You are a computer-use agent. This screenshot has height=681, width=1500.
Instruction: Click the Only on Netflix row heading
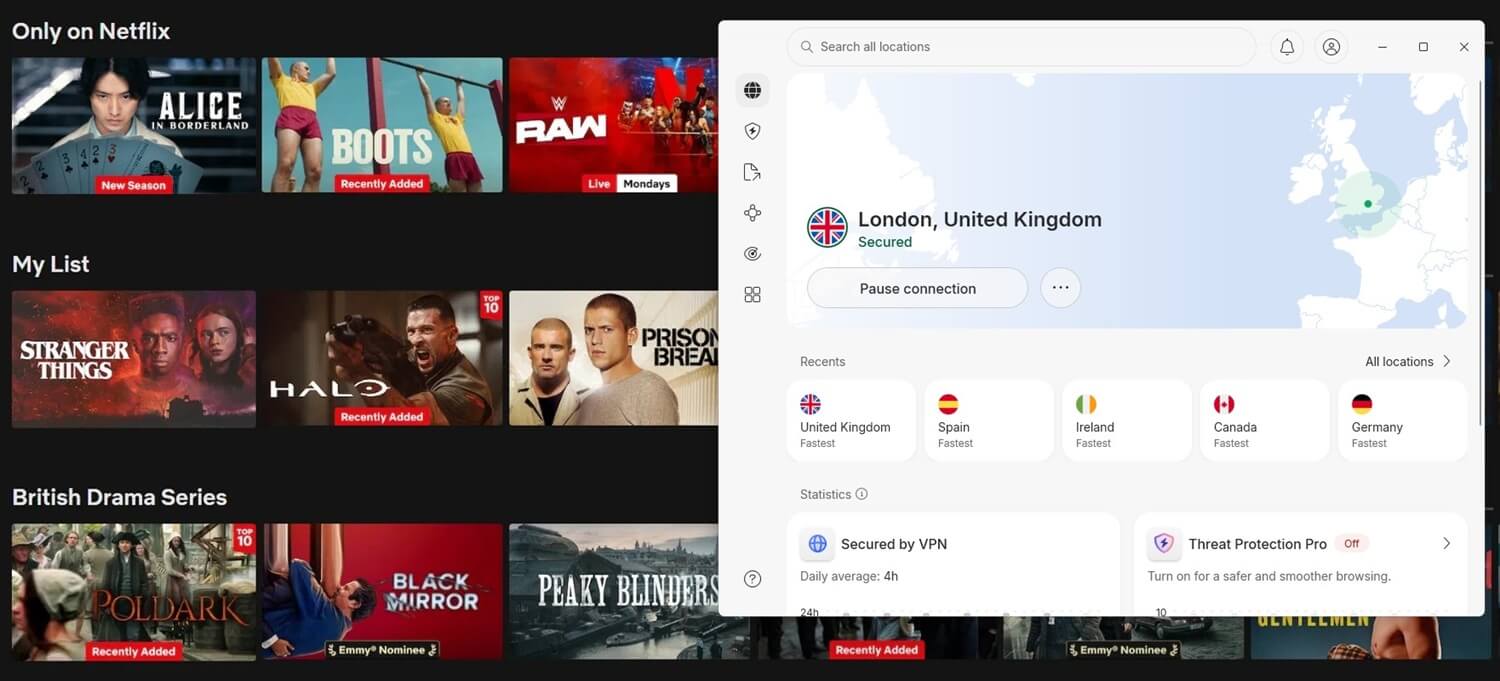[91, 31]
